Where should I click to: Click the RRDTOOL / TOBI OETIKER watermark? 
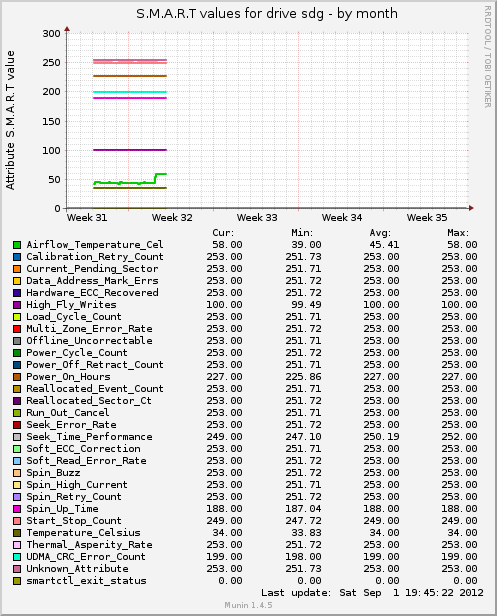coord(487,57)
